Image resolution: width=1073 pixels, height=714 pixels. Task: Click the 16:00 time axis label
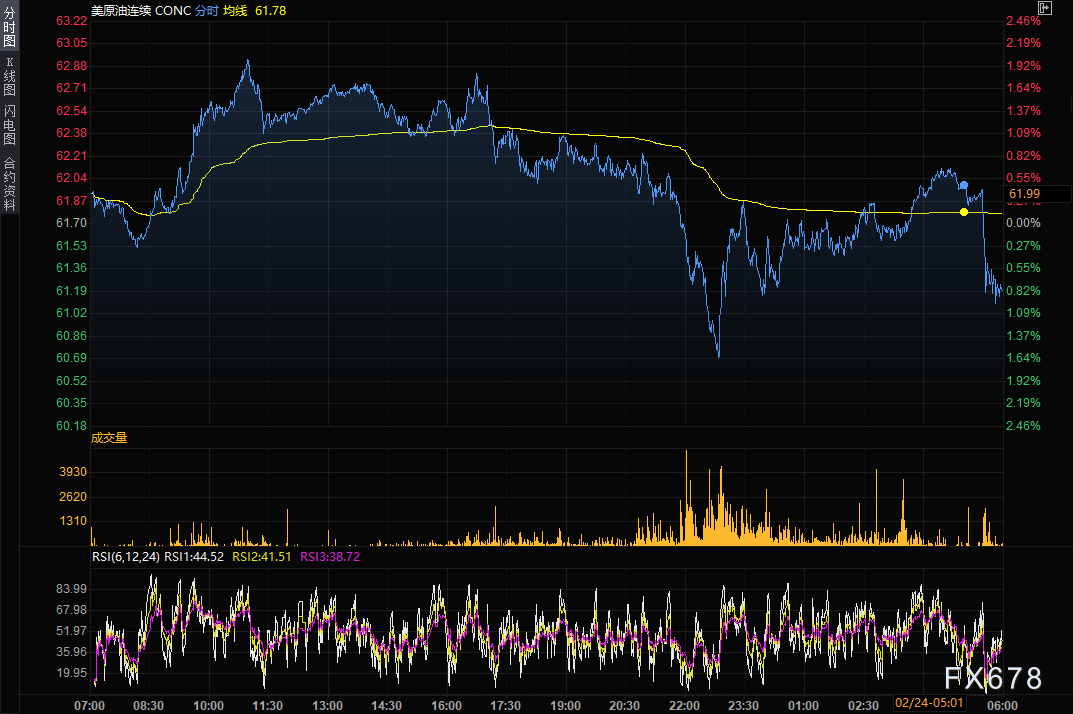point(446,706)
